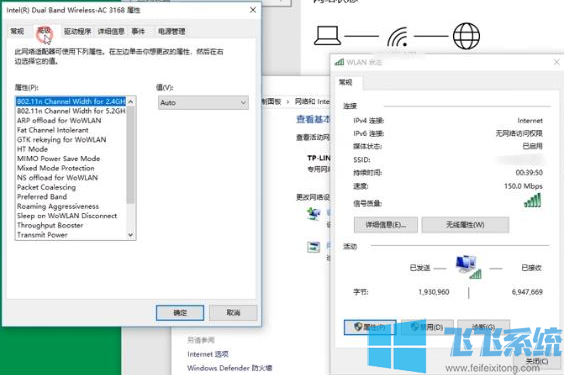This screenshot has width=564, height=375.
Task: Click the Wi-Fi signal icon in network diagram
Action: [398, 37]
